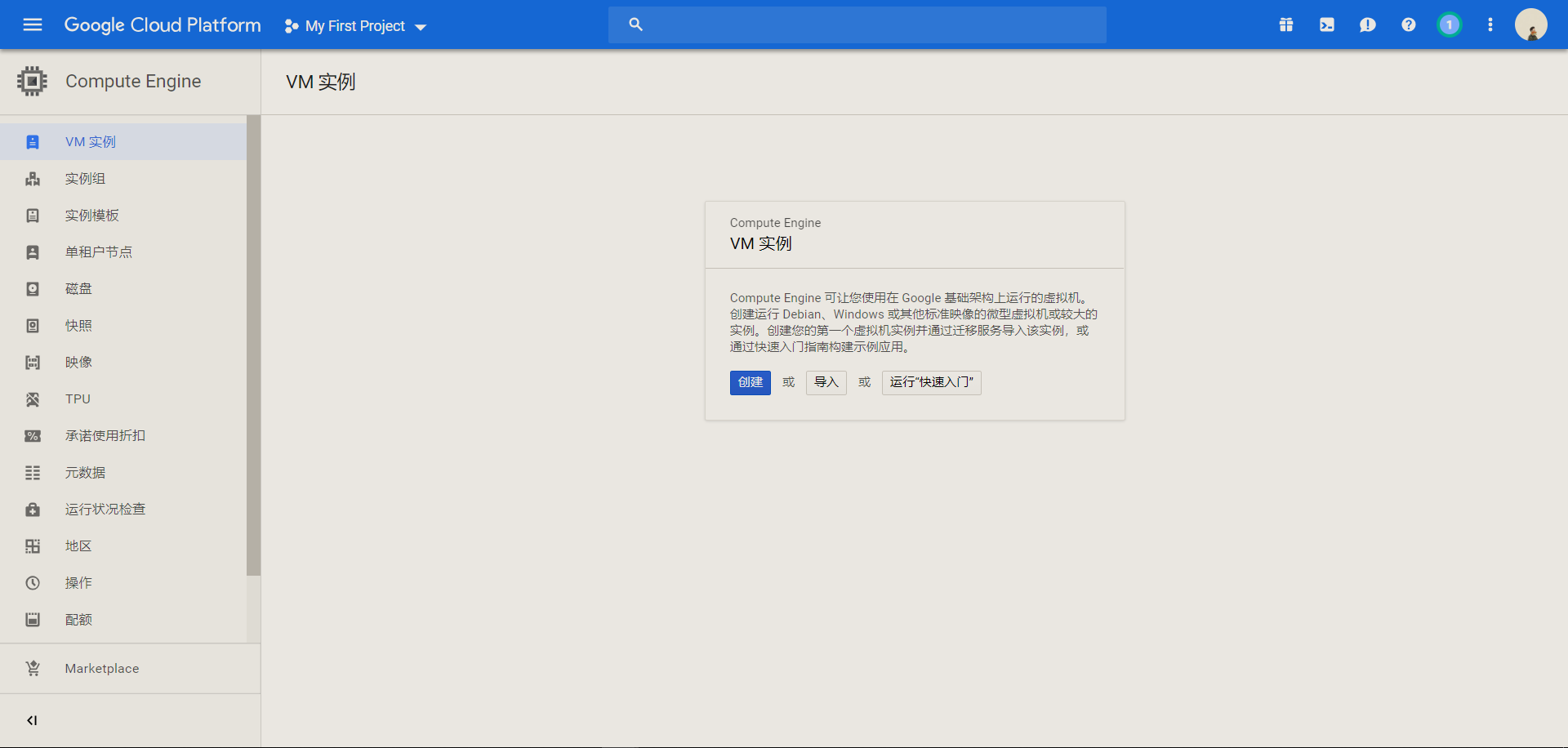The width and height of the screenshot is (1568, 748).
Task: Click the 实例组 group icon
Action: (x=33, y=179)
